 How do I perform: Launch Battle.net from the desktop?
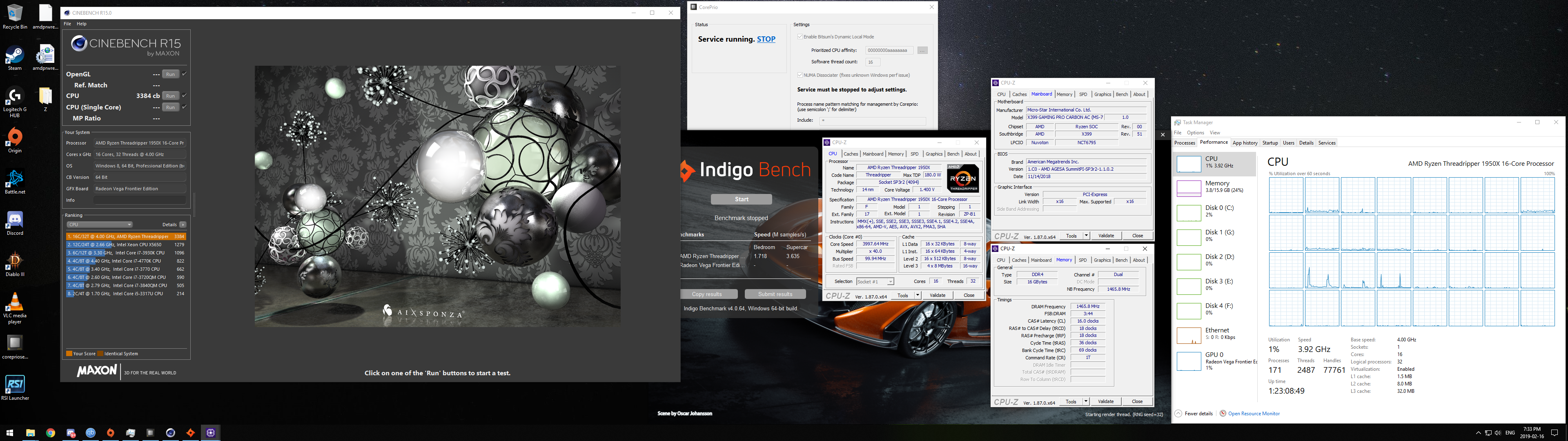(15, 182)
